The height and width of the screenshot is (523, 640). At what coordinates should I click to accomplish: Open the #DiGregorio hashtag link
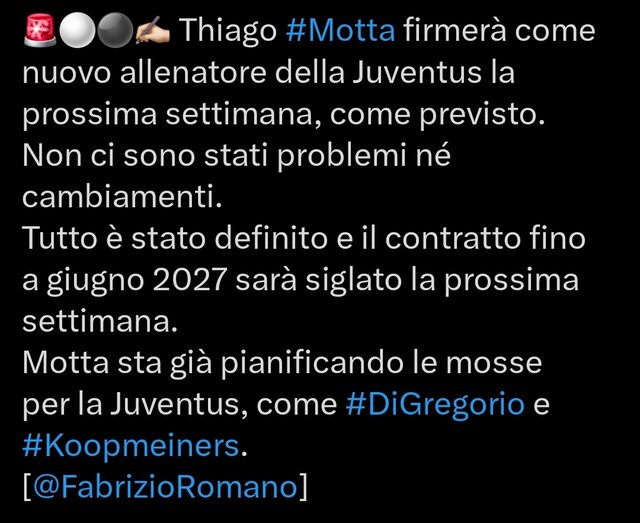tap(435, 405)
